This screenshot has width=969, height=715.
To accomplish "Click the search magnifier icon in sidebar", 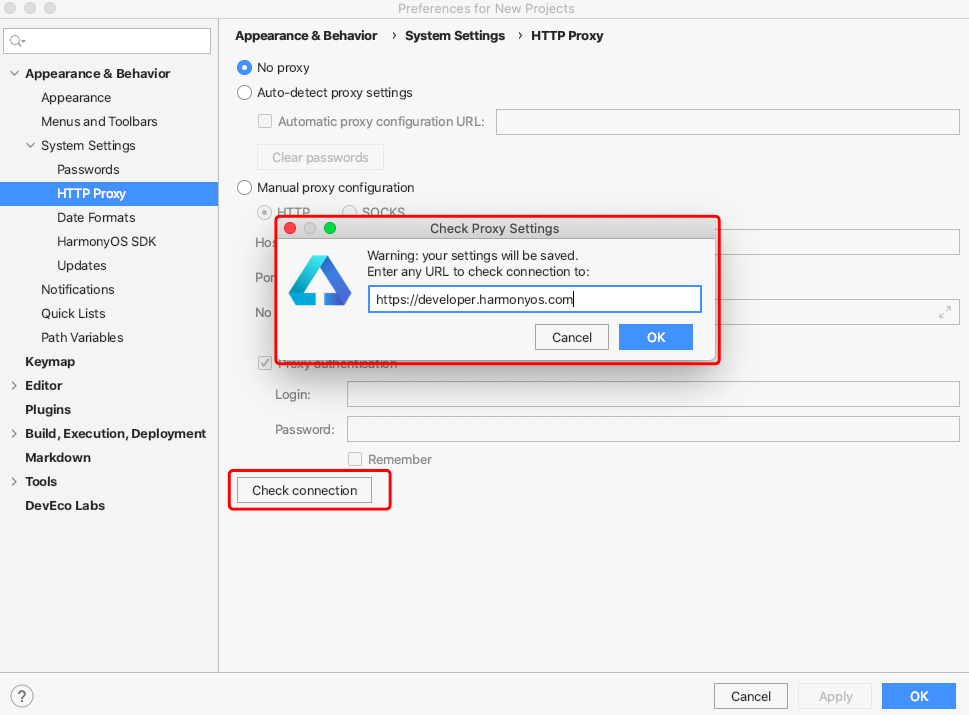I will click(x=17, y=41).
